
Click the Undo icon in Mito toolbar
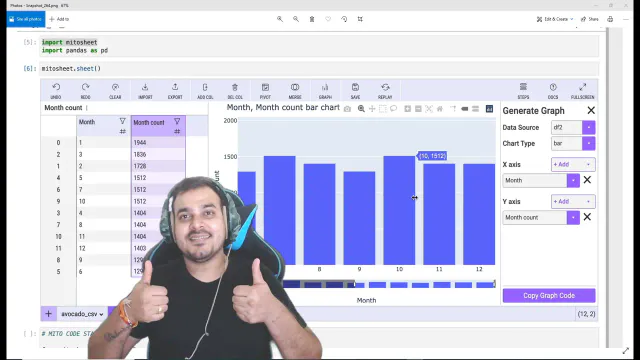56,87
